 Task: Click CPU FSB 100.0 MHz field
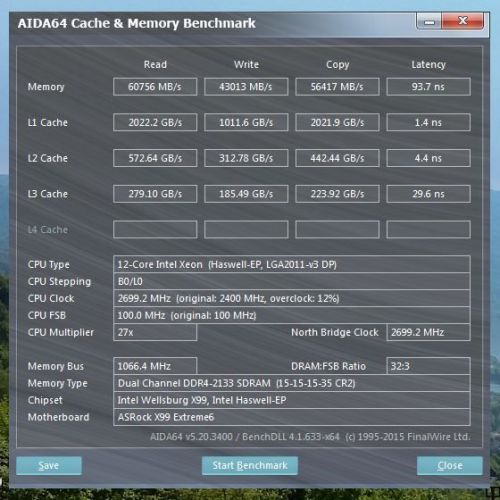292,315
